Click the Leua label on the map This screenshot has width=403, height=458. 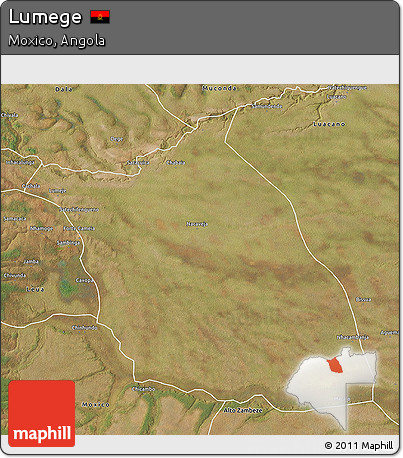35,289
